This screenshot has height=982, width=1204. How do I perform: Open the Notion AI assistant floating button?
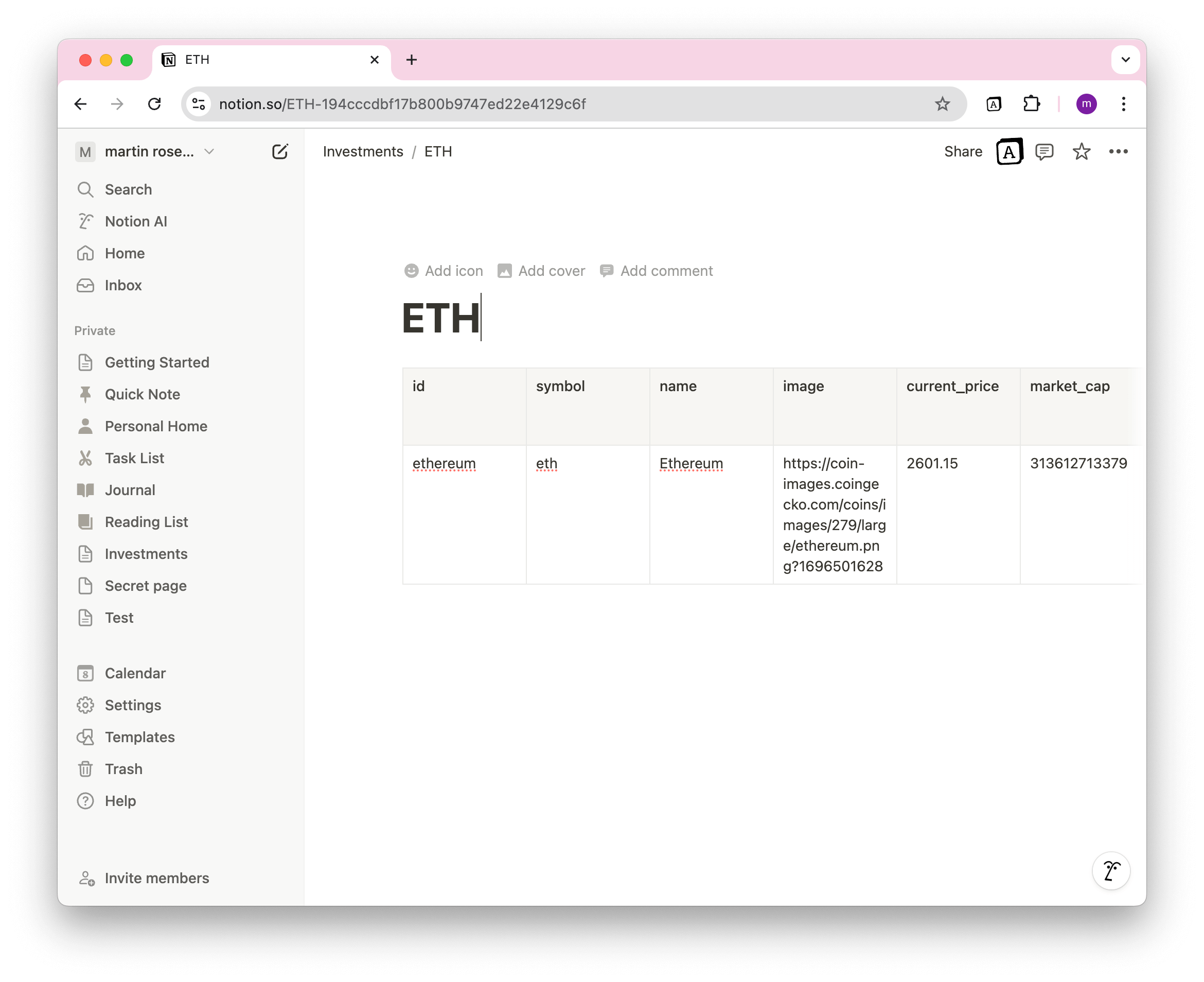tap(1111, 870)
